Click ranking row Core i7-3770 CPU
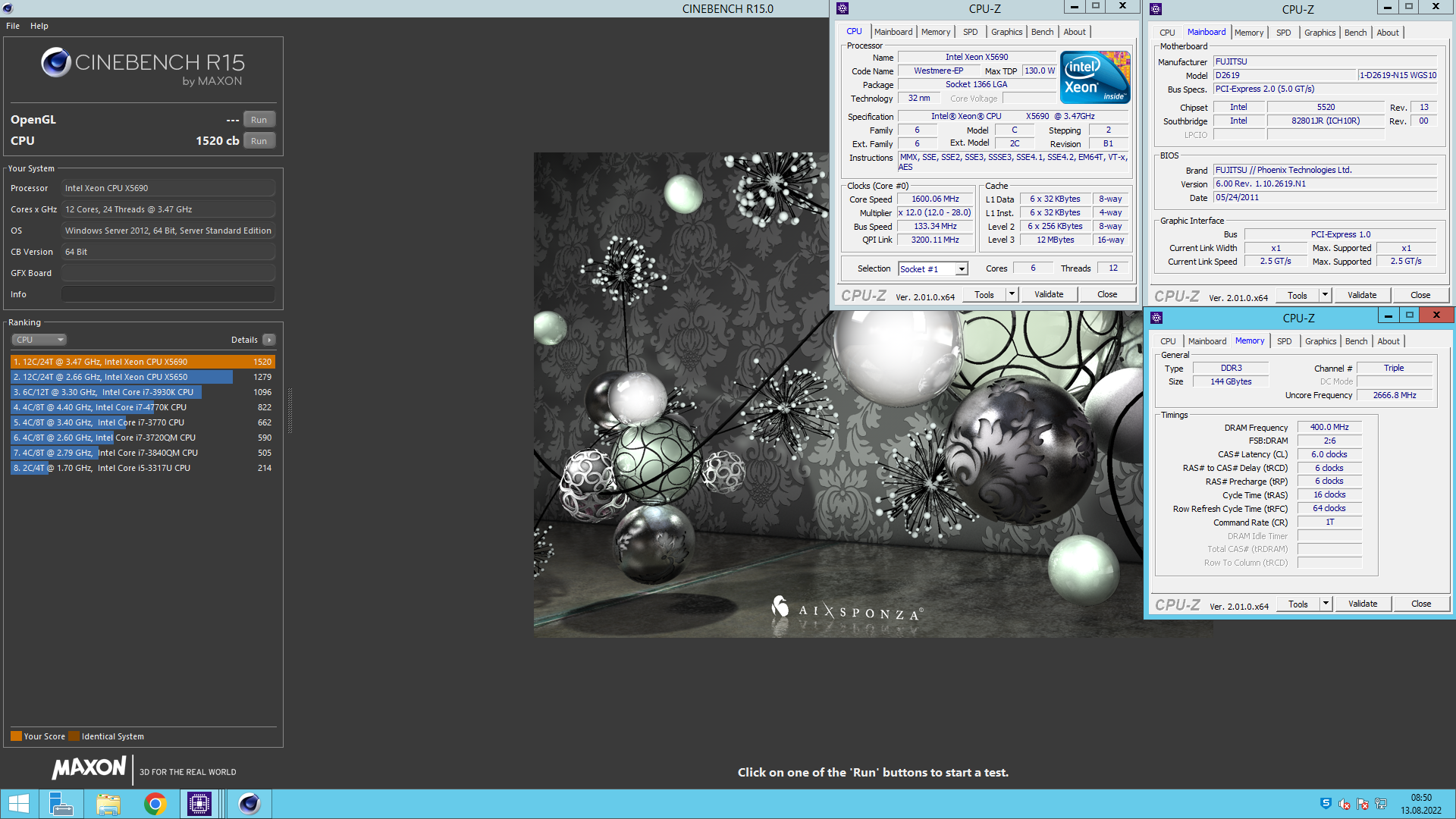This screenshot has width=1456, height=819. click(143, 422)
